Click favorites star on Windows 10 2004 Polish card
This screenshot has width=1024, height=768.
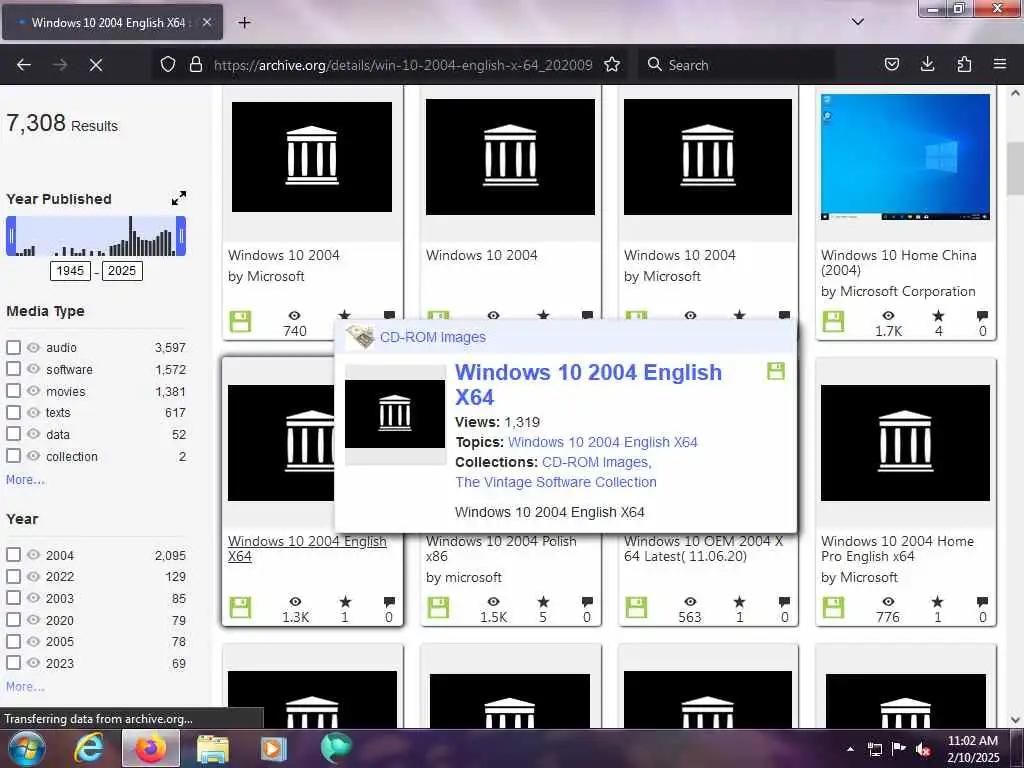543,601
